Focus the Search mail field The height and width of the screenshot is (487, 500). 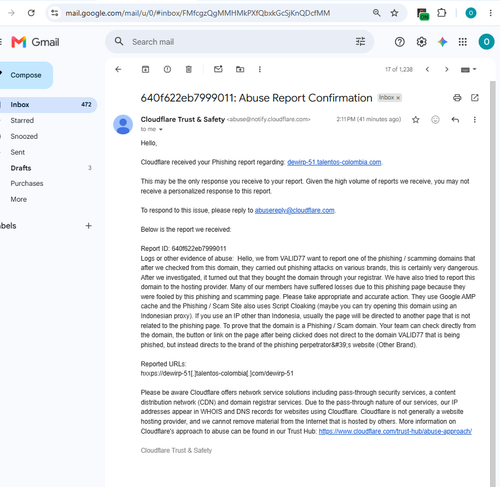(239, 42)
